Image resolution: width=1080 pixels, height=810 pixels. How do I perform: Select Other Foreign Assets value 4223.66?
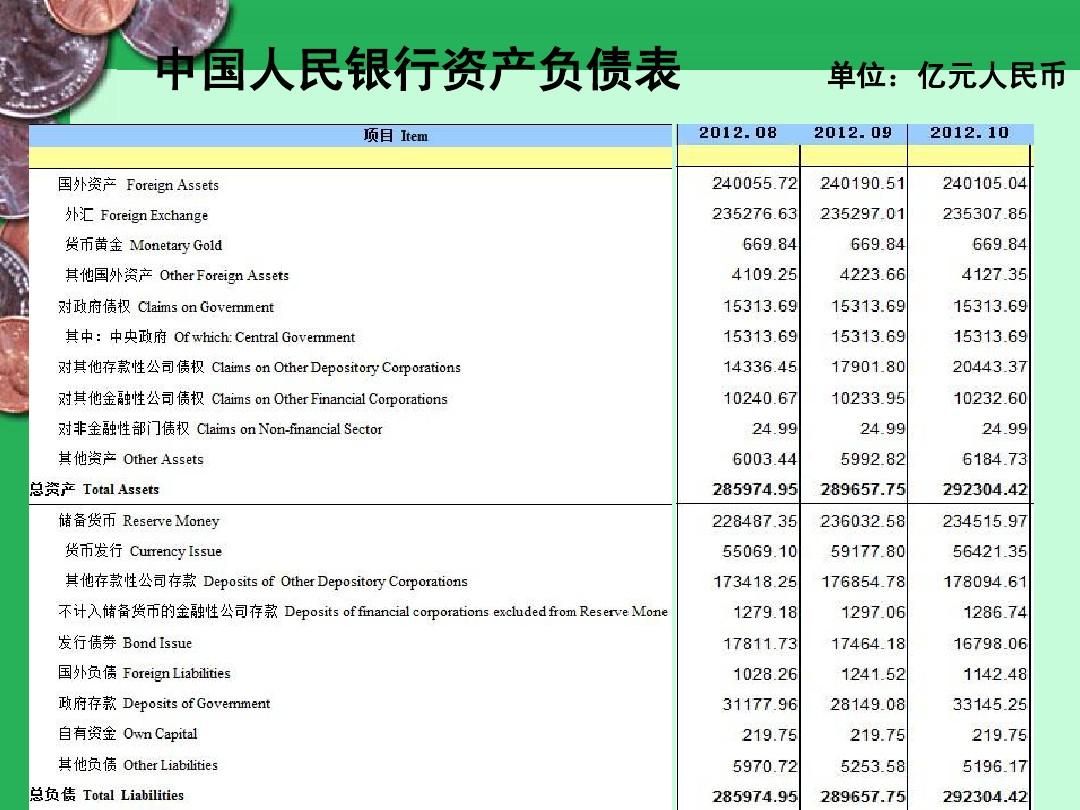pos(872,274)
